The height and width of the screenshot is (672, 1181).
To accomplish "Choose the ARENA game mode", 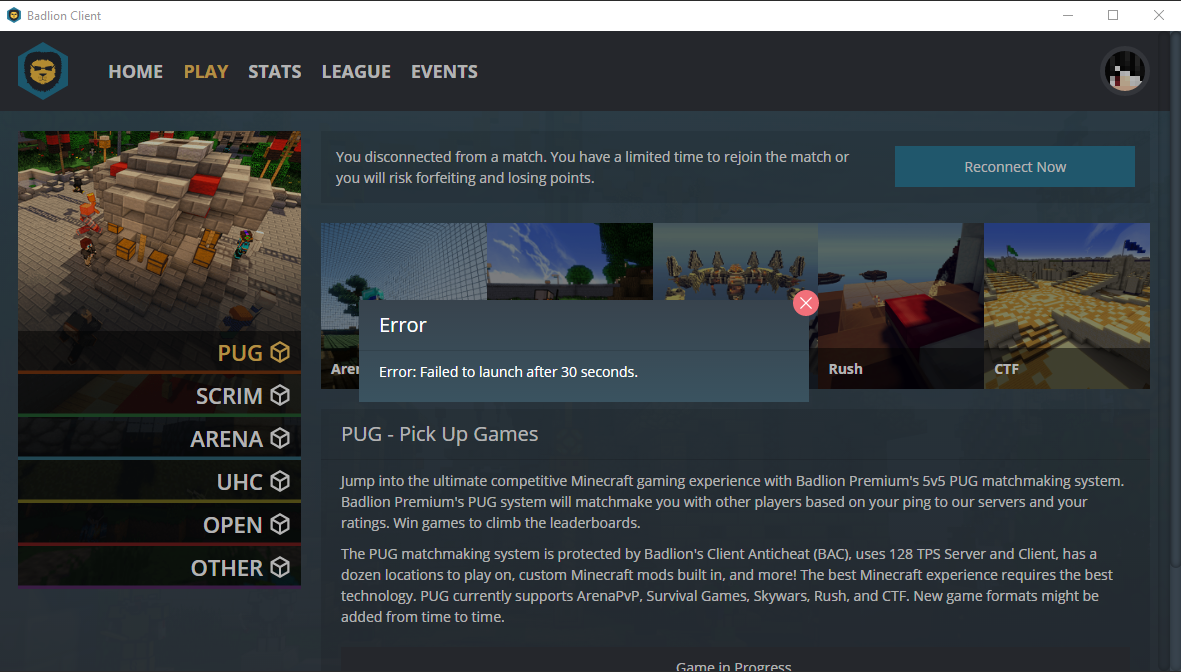I will tap(160, 438).
